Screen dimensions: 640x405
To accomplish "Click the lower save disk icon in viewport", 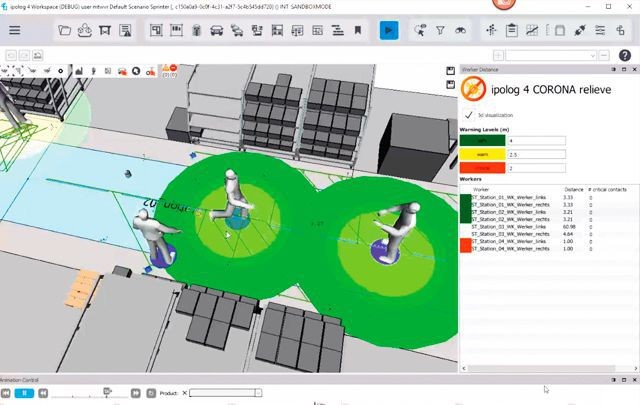I will pyautogui.click(x=450, y=85).
